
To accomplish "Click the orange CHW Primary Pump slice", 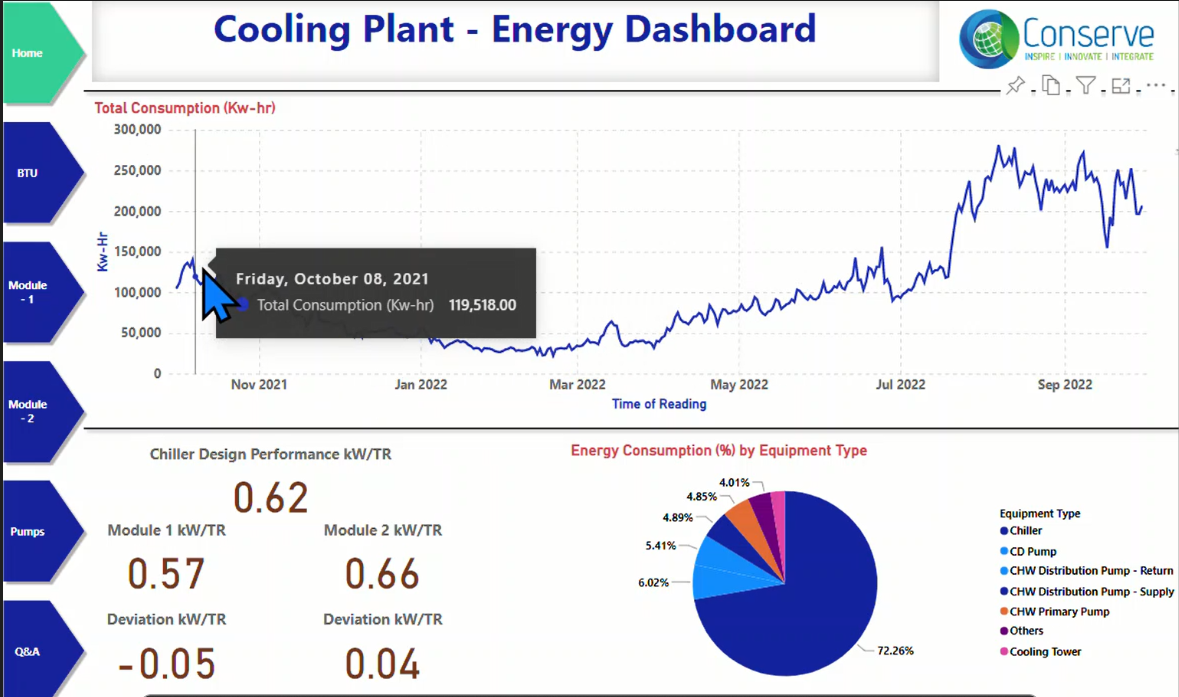I will [x=742, y=516].
